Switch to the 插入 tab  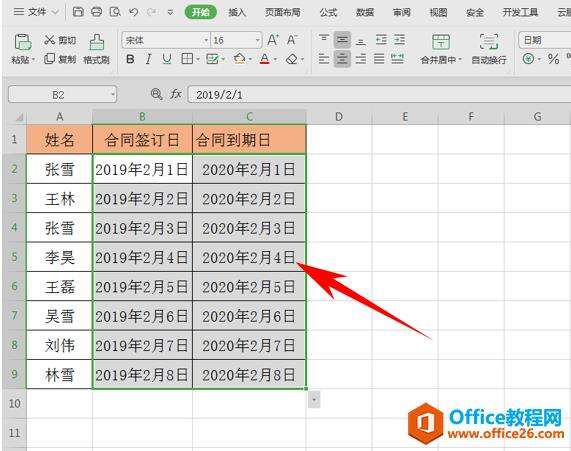click(237, 12)
